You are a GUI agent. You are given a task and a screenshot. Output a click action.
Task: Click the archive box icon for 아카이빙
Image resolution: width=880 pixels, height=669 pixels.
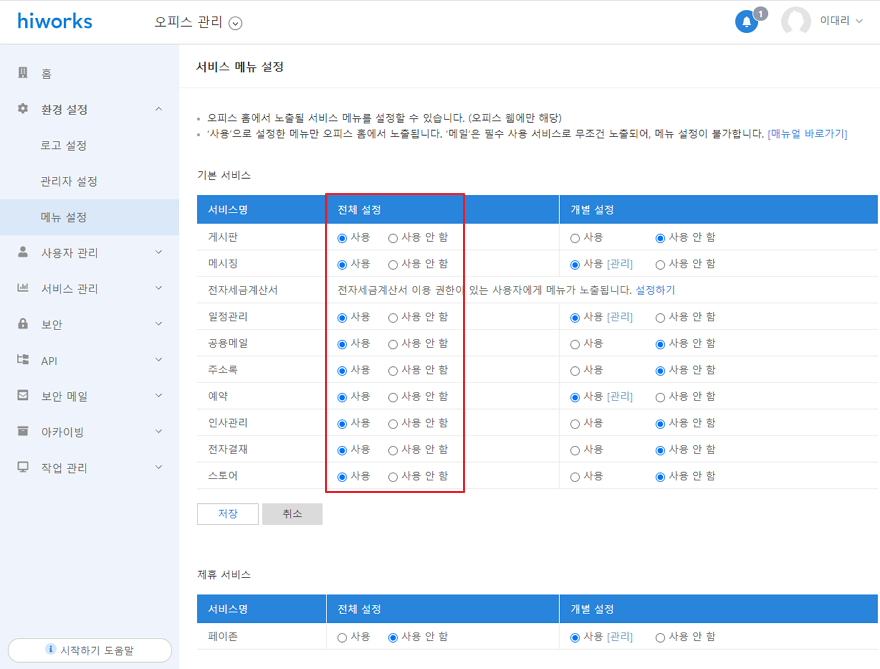(23, 431)
